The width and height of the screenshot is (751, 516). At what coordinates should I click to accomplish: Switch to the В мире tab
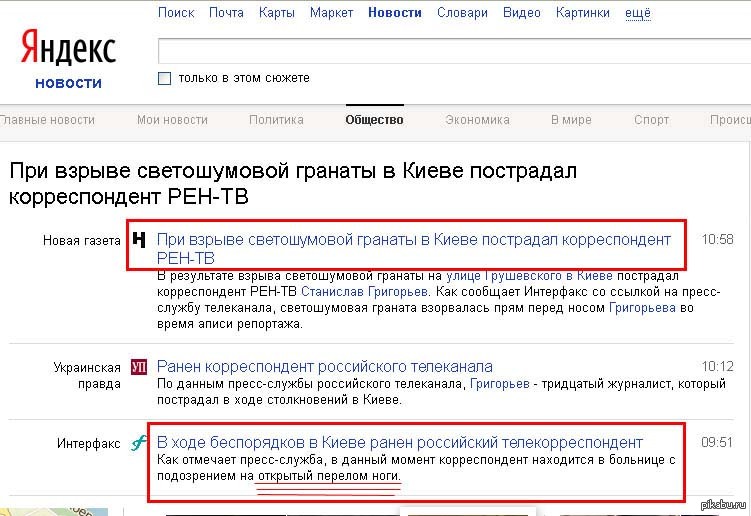point(571,120)
